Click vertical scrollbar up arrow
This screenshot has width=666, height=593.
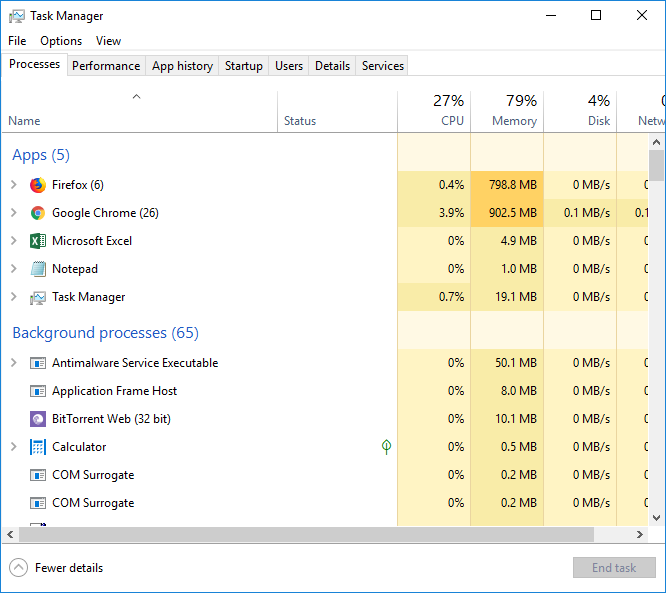(656, 142)
